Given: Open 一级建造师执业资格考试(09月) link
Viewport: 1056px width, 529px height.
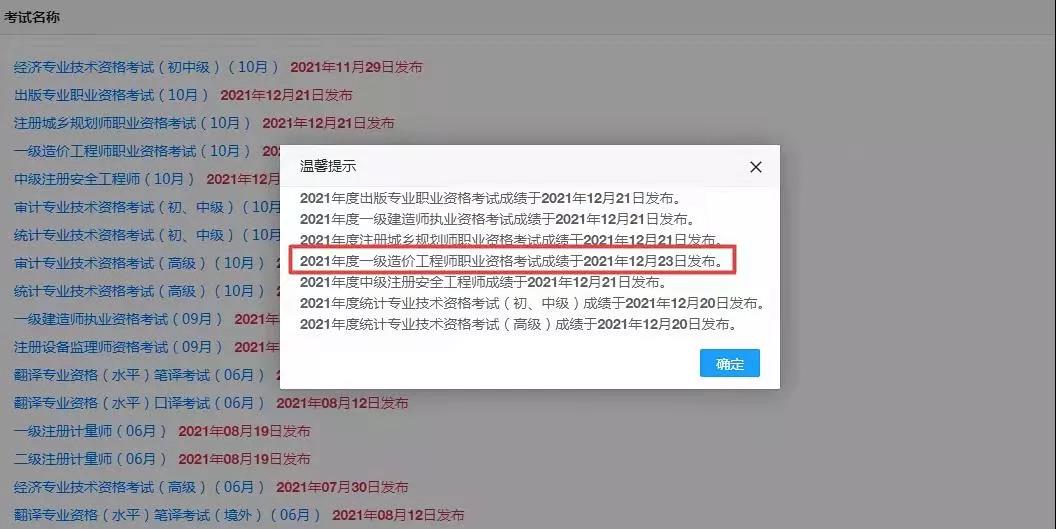Looking at the screenshot, I should click(118, 319).
